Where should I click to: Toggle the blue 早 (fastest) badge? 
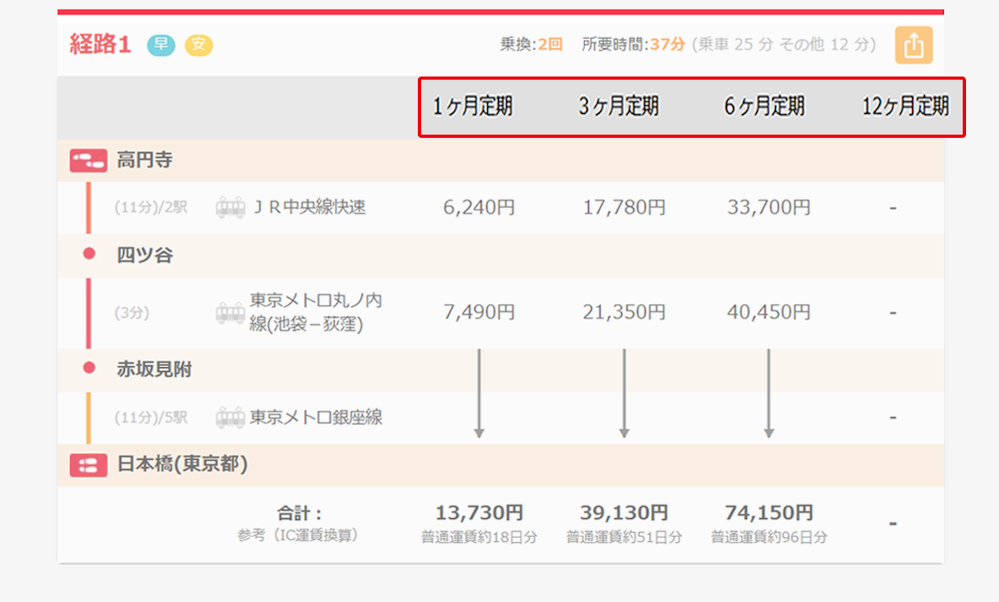(161, 44)
